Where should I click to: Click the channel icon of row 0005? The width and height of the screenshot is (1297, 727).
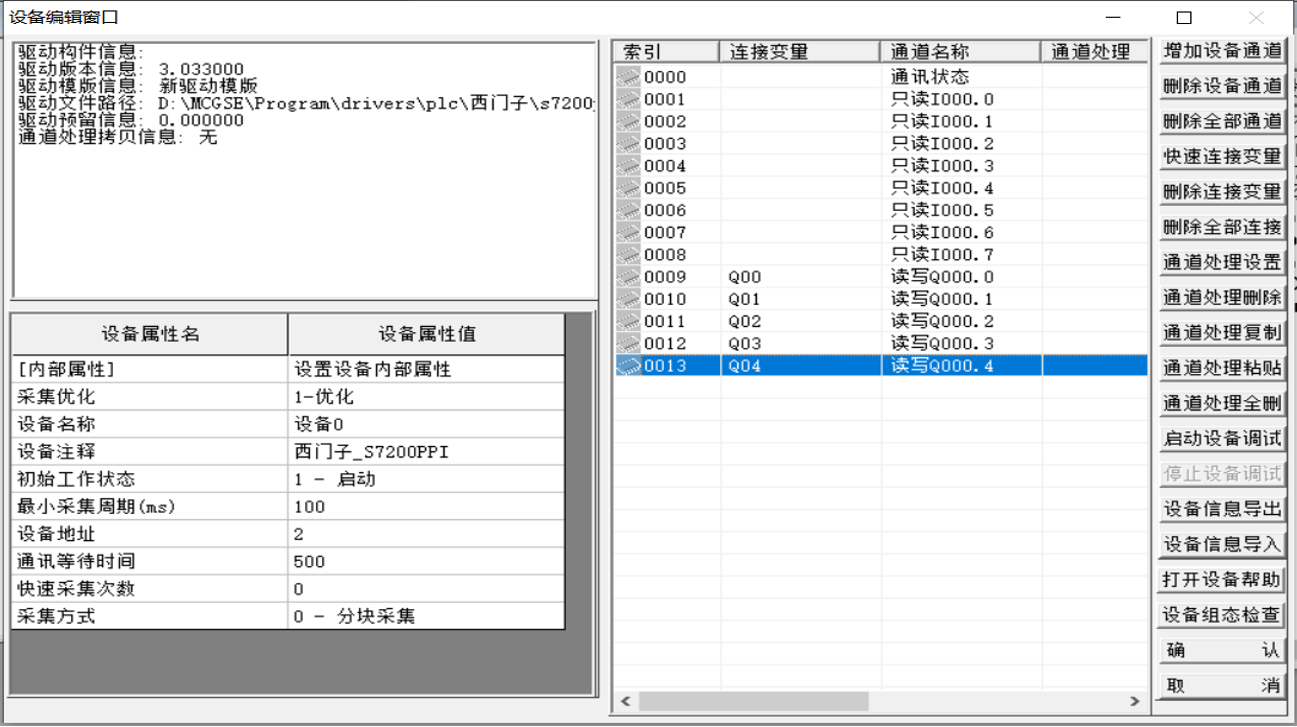pos(628,188)
